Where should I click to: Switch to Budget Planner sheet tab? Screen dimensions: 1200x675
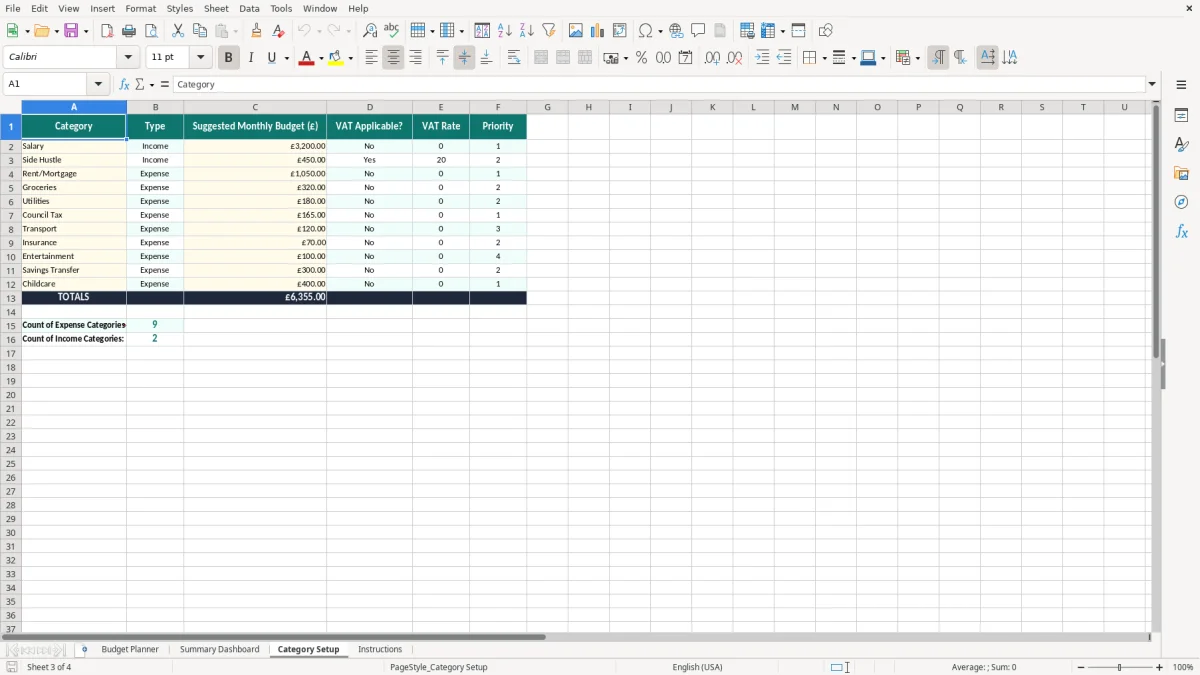coord(130,650)
